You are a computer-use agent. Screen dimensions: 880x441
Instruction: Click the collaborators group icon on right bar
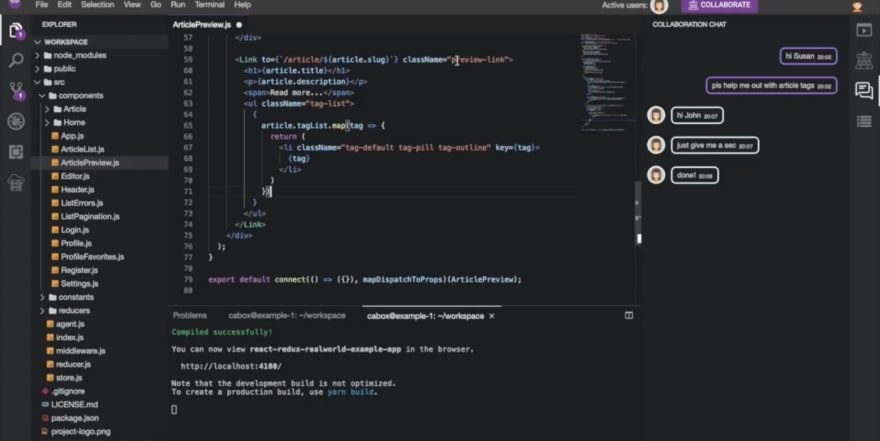(864, 60)
